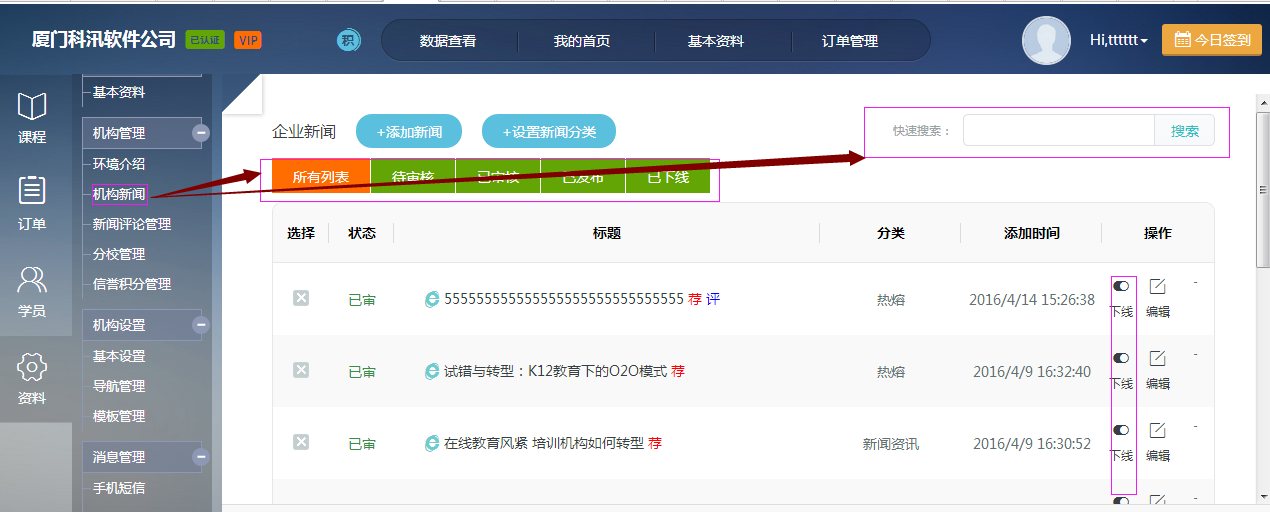1270x512 pixels.
Task: Open the 订单 sidebar clipboard icon
Action: (x=32, y=192)
